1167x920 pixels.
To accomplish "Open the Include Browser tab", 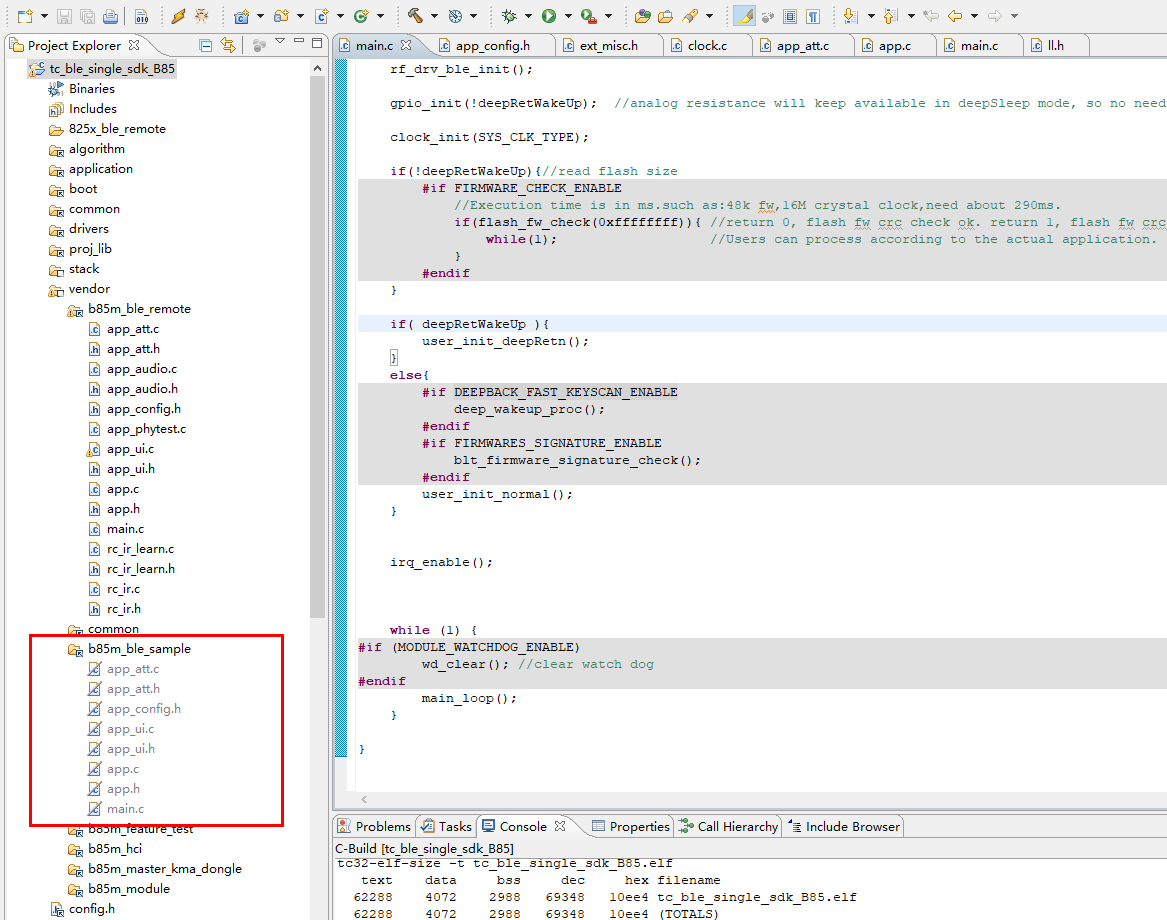I will (x=845, y=826).
